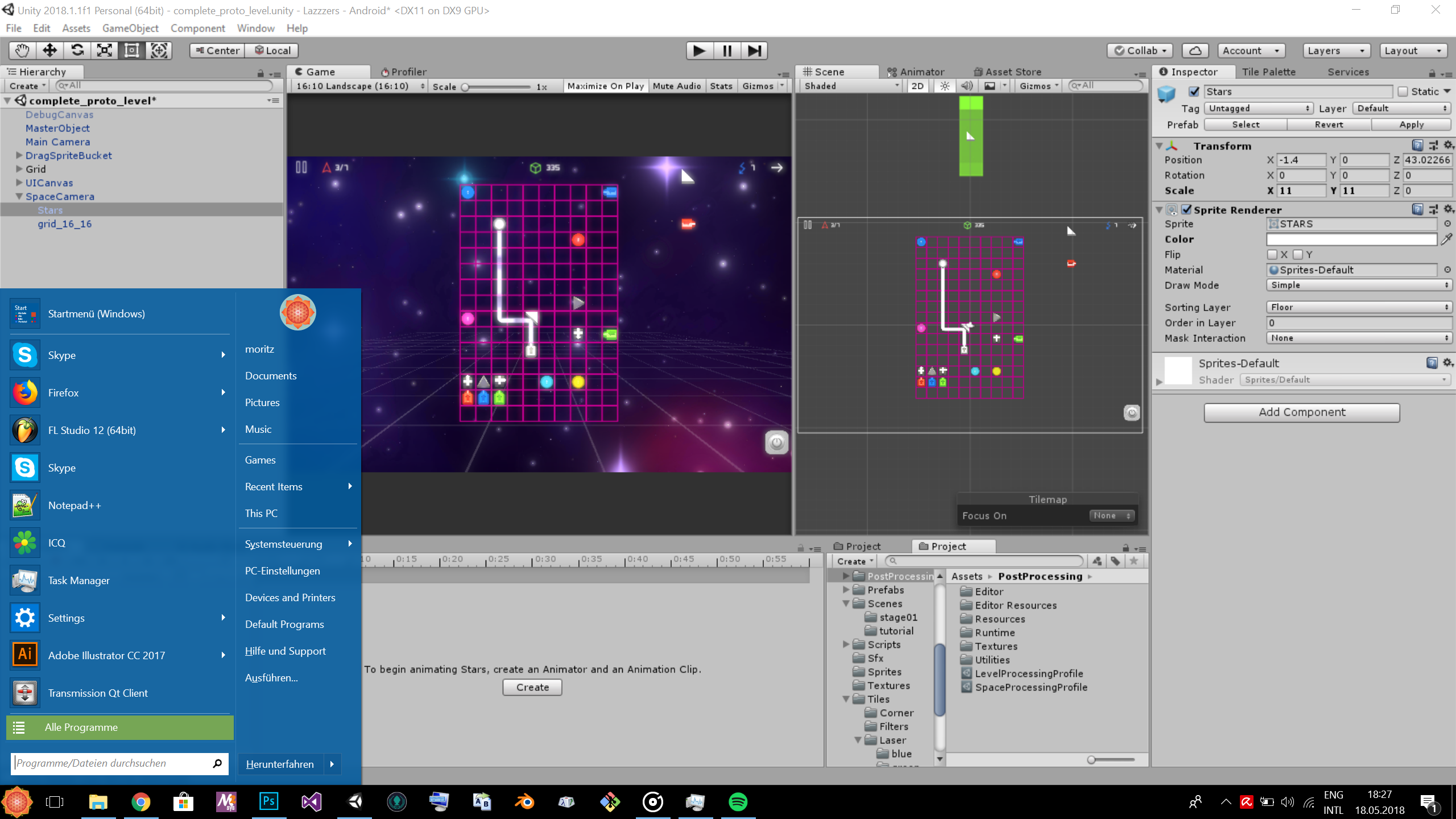Click the Step forward button

pos(754,51)
